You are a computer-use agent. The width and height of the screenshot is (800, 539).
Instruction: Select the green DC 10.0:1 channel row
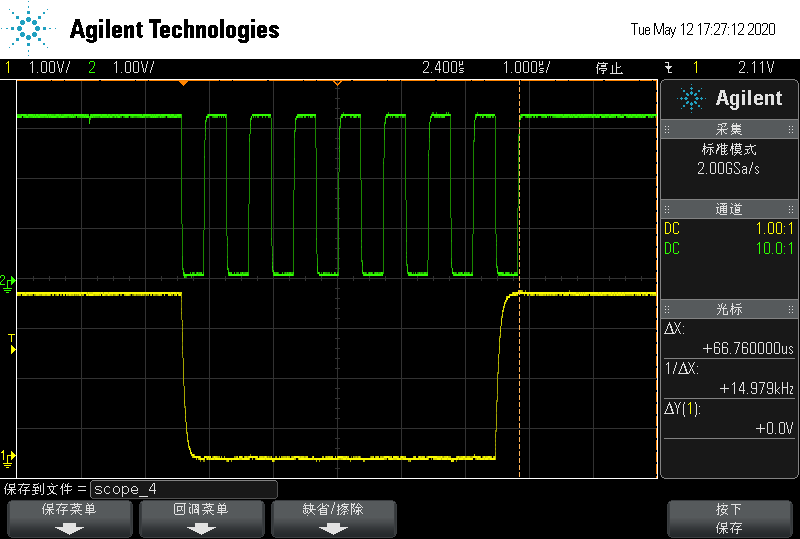click(x=729, y=249)
